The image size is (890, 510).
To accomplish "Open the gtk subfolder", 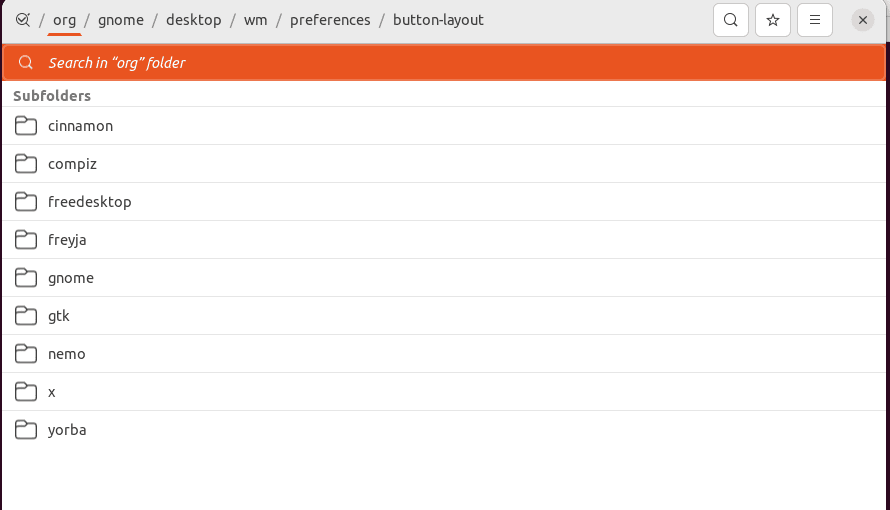I will (x=444, y=316).
